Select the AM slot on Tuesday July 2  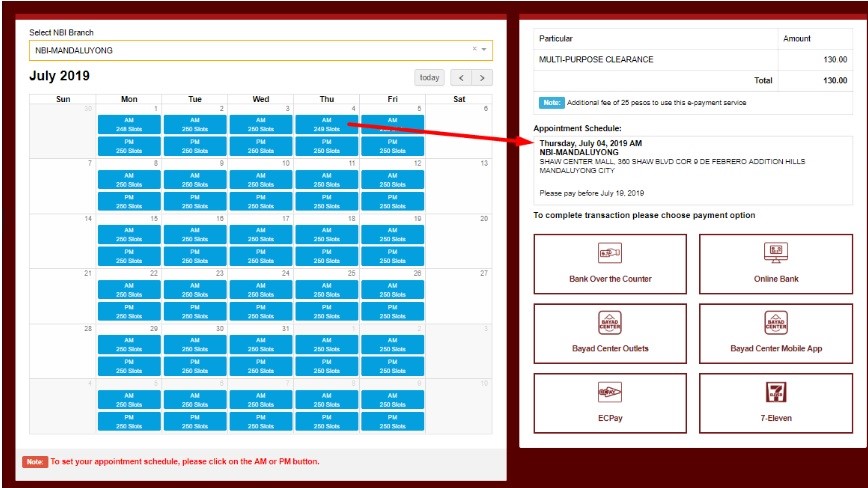click(195, 124)
